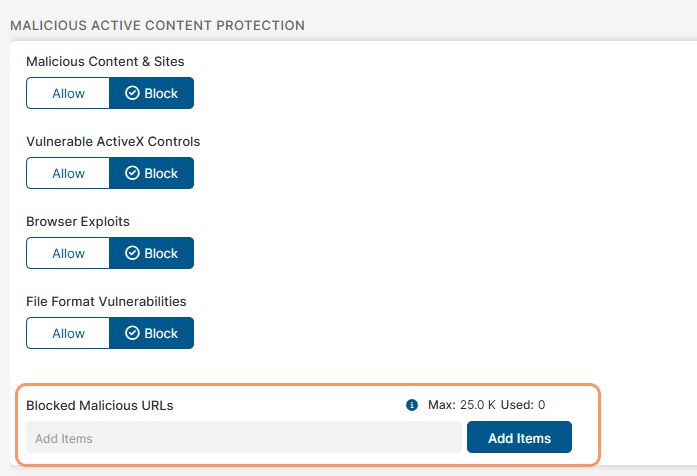
Task: Select Block under Browser Exploits
Action: click(x=152, y=253)
